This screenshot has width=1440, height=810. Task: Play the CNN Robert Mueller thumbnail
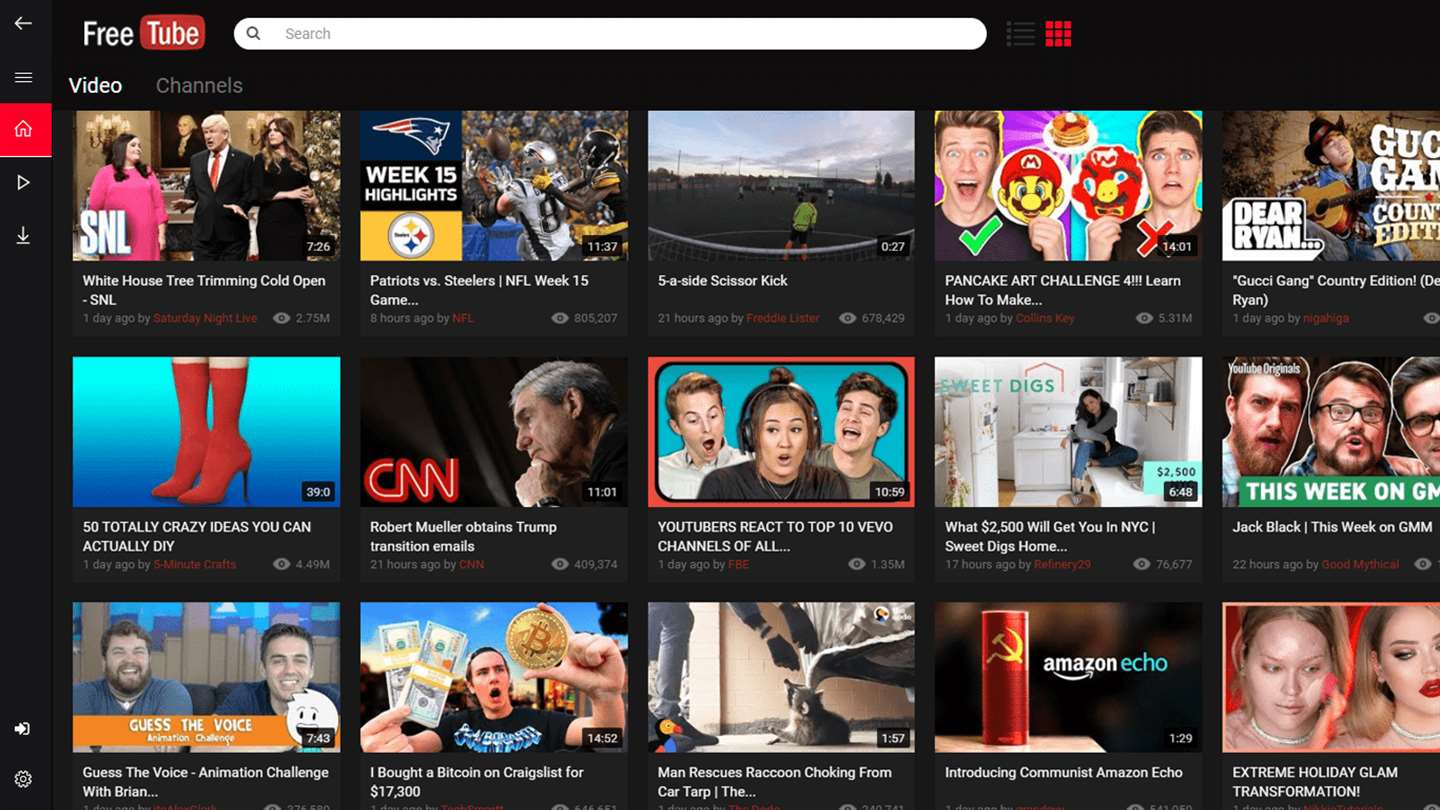(494, 432)
